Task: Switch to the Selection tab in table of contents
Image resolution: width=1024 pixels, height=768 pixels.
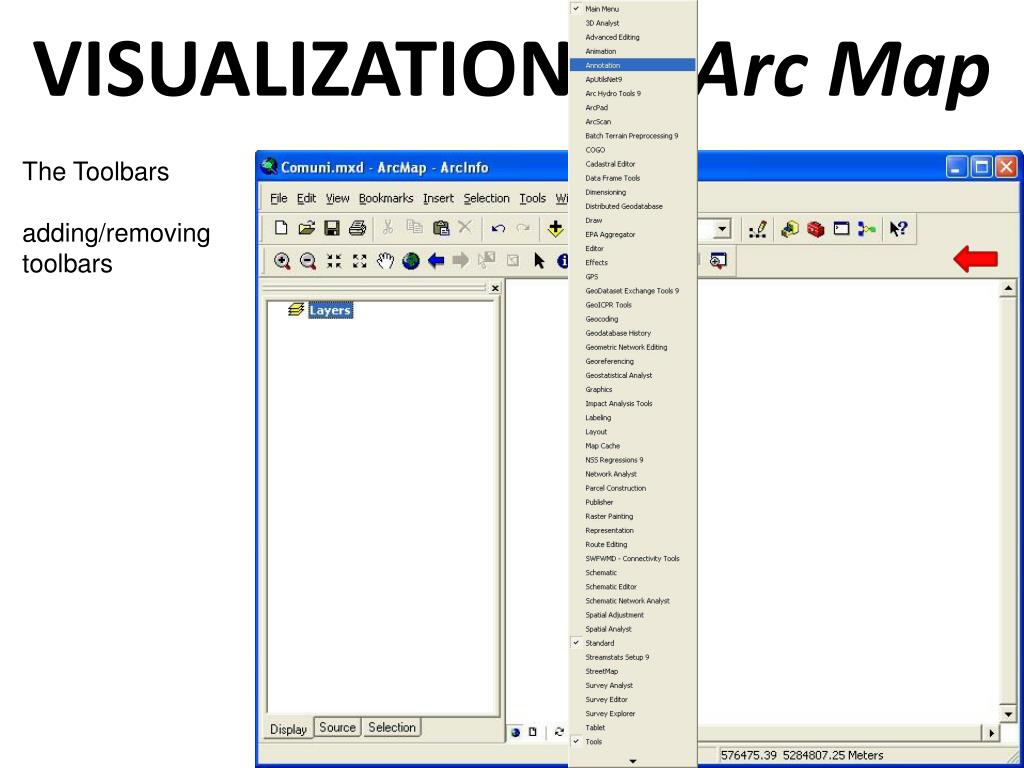Action: [x=392, y=728]
